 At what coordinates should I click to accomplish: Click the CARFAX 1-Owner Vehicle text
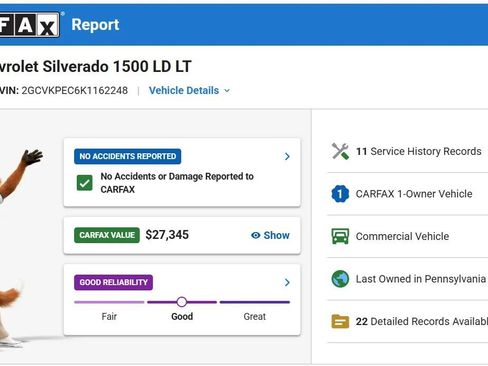414,194
